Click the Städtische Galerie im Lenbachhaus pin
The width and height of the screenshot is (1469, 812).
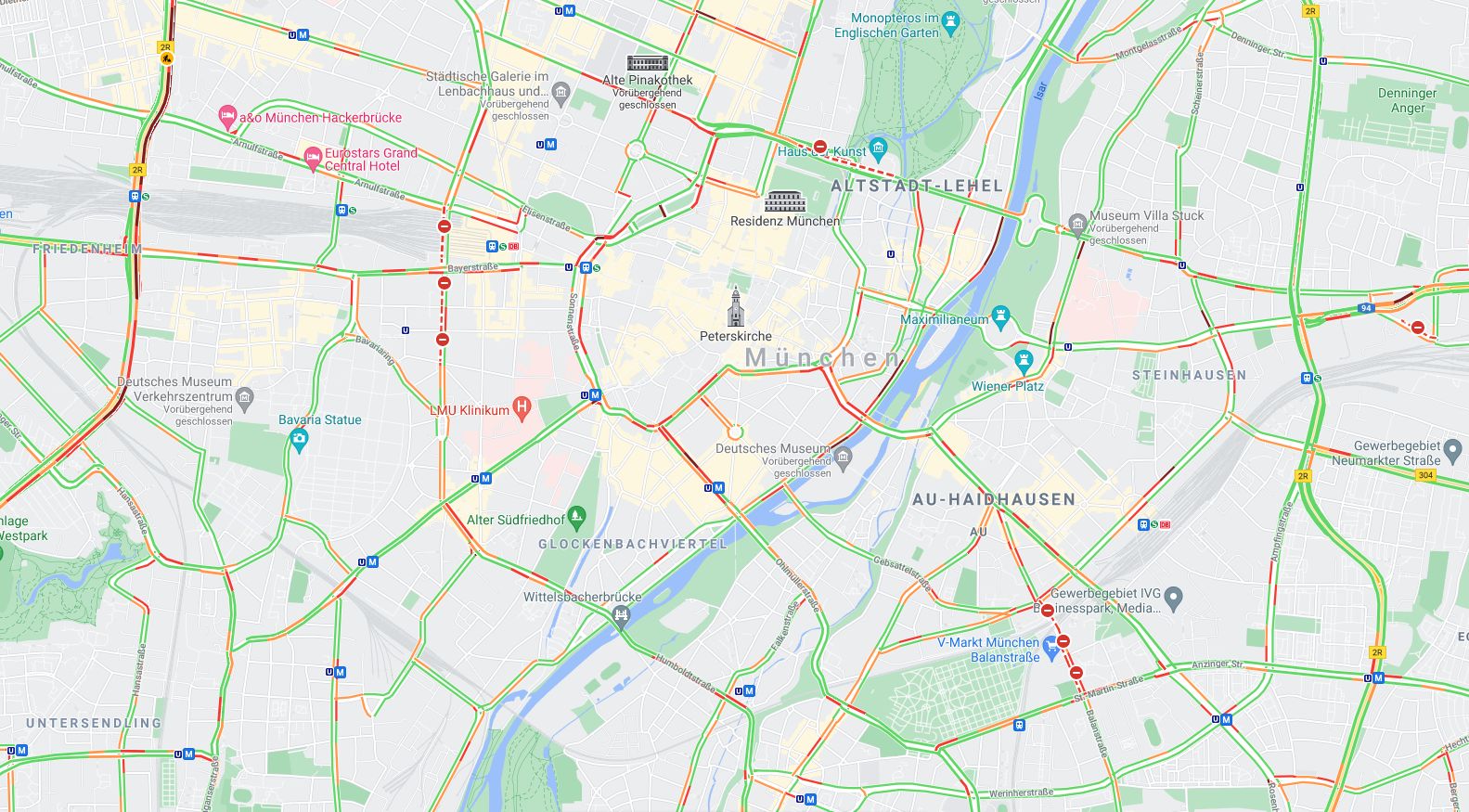point(561,92)
